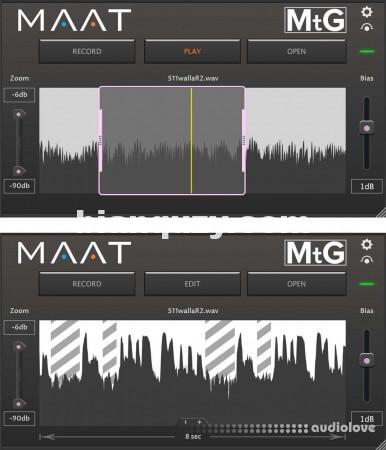Click the dial icon under lower gear
This screenshot has height=450, width=386.
[x=367, y=260]
